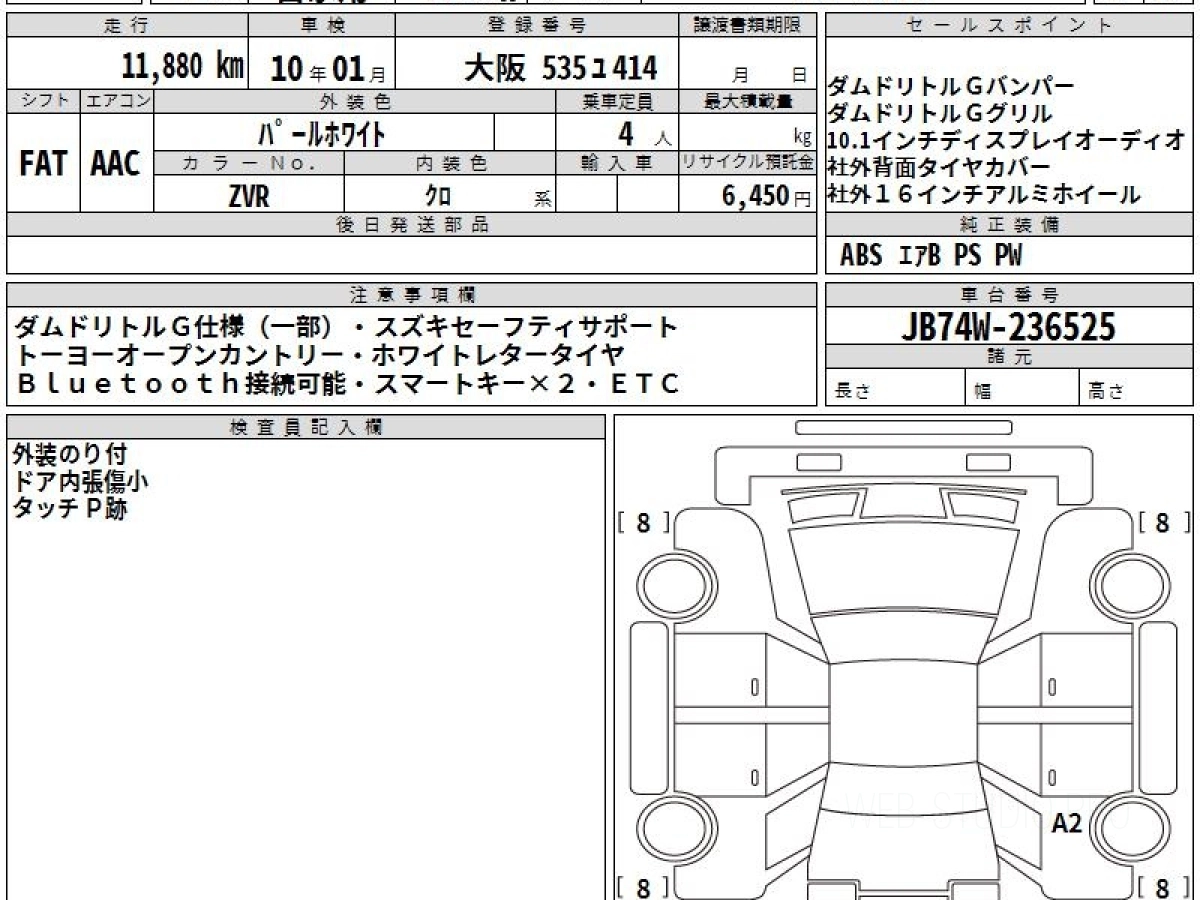Select the seating capacity 4 人
Viewport: 1200px width, 900px height.
pos(645,132)
